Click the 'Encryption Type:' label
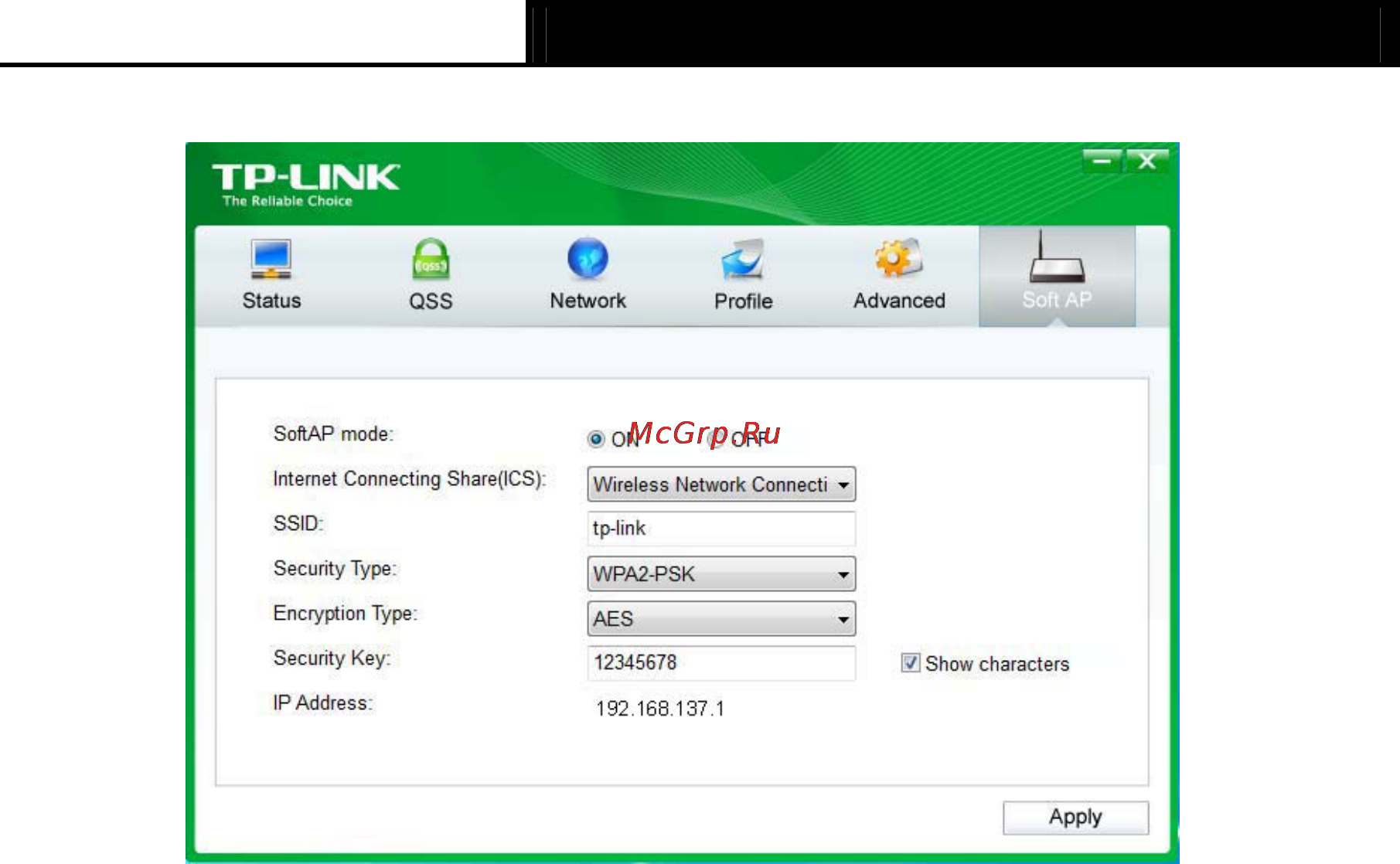1400x864 pixels. pyautogui.click(x=345, y=614)
